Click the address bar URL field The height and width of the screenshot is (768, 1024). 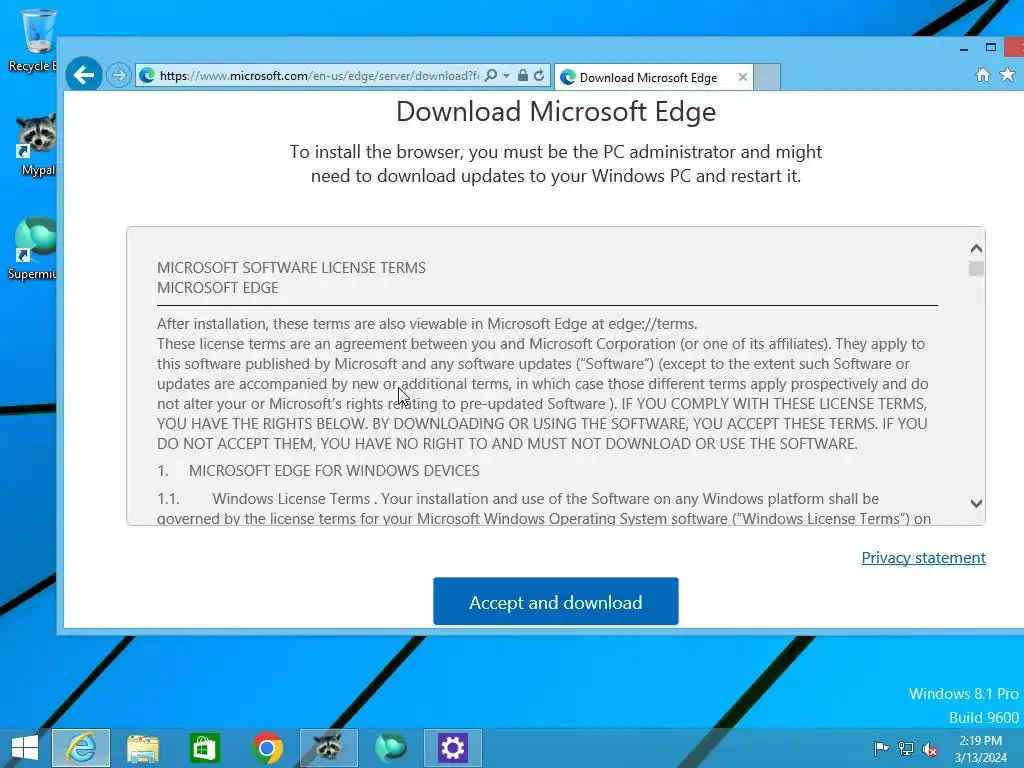(319, 76)
